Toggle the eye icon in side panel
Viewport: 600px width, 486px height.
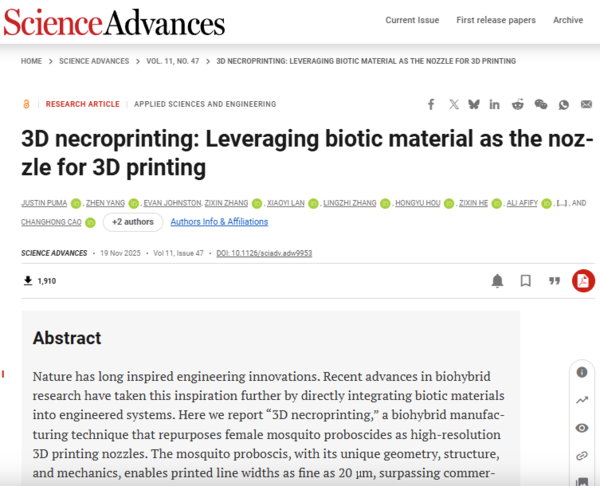pos(582,428)
